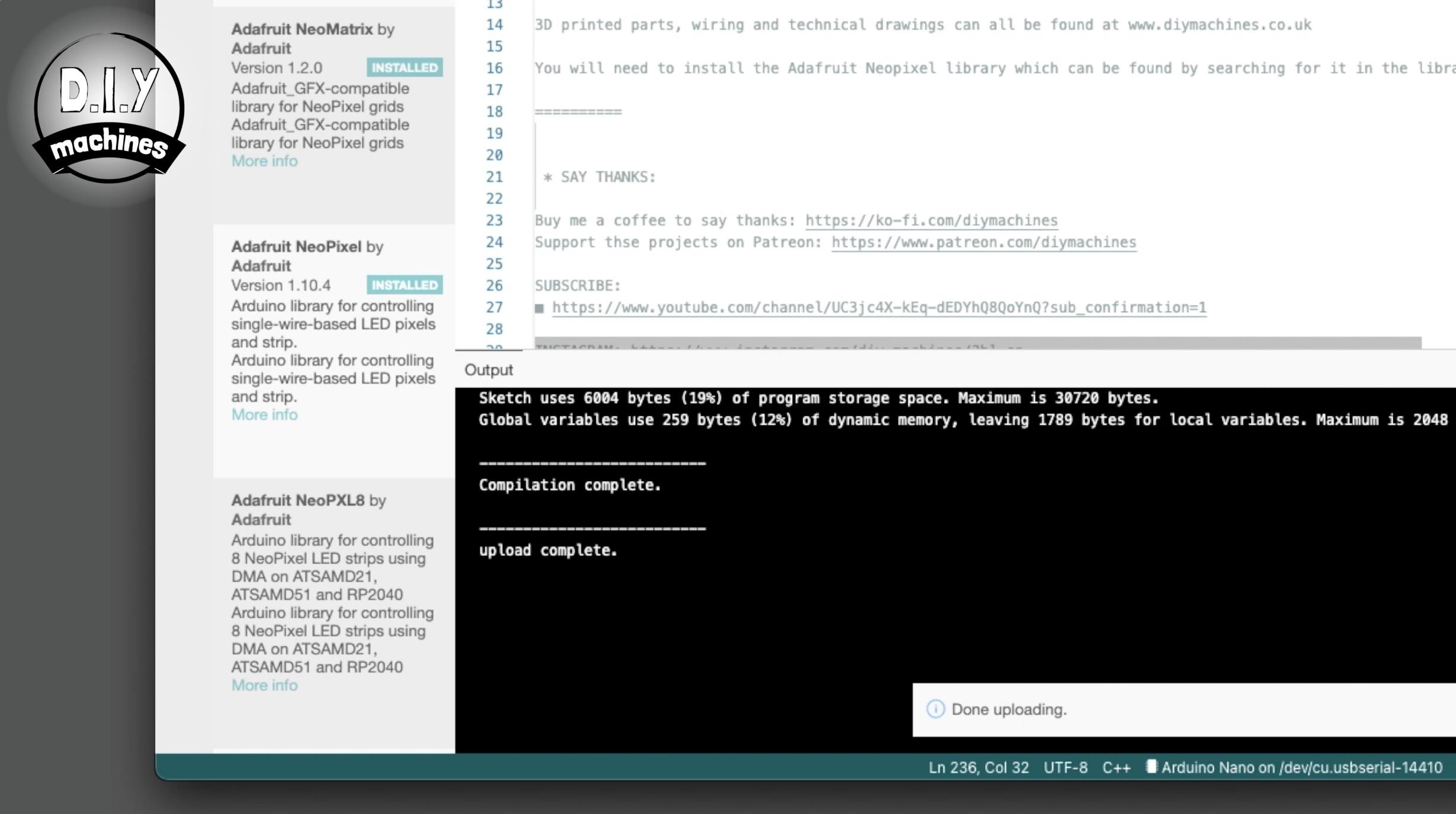Expand the Adafruit NeoPXL8 More info
1456x814 pixels.
click(x=263, y=685)
